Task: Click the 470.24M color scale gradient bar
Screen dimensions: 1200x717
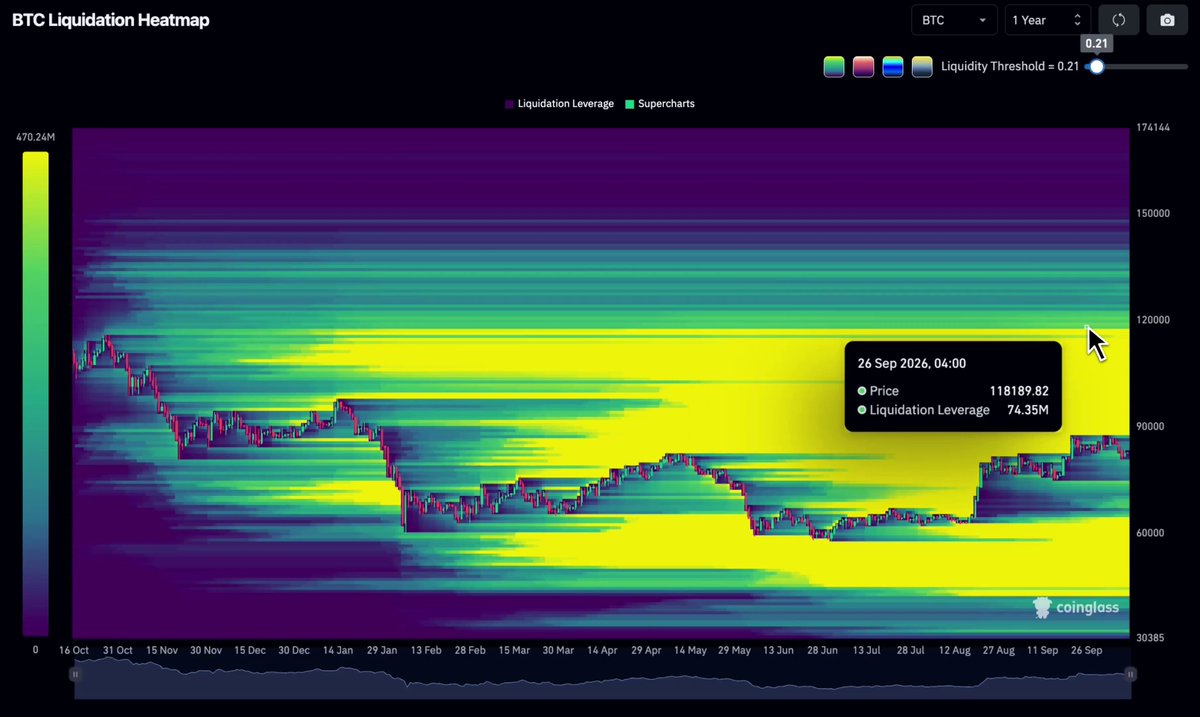Action: coord(35,393)
